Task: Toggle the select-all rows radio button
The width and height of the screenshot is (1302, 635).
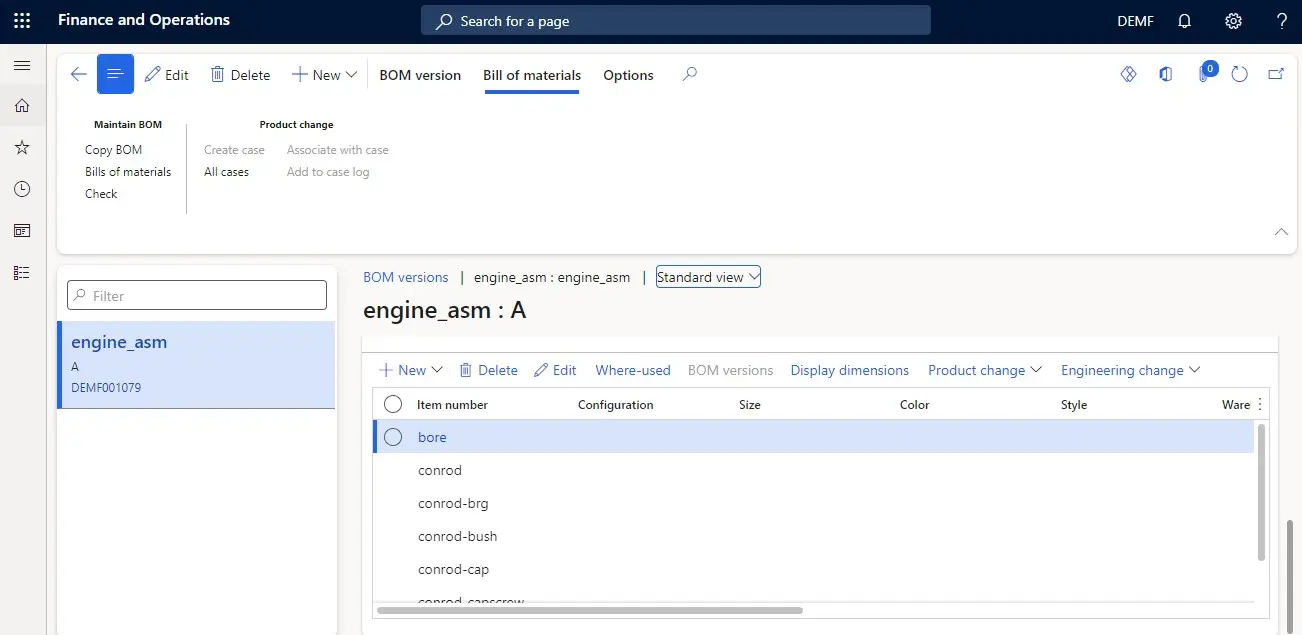Action: coord(393,404)
